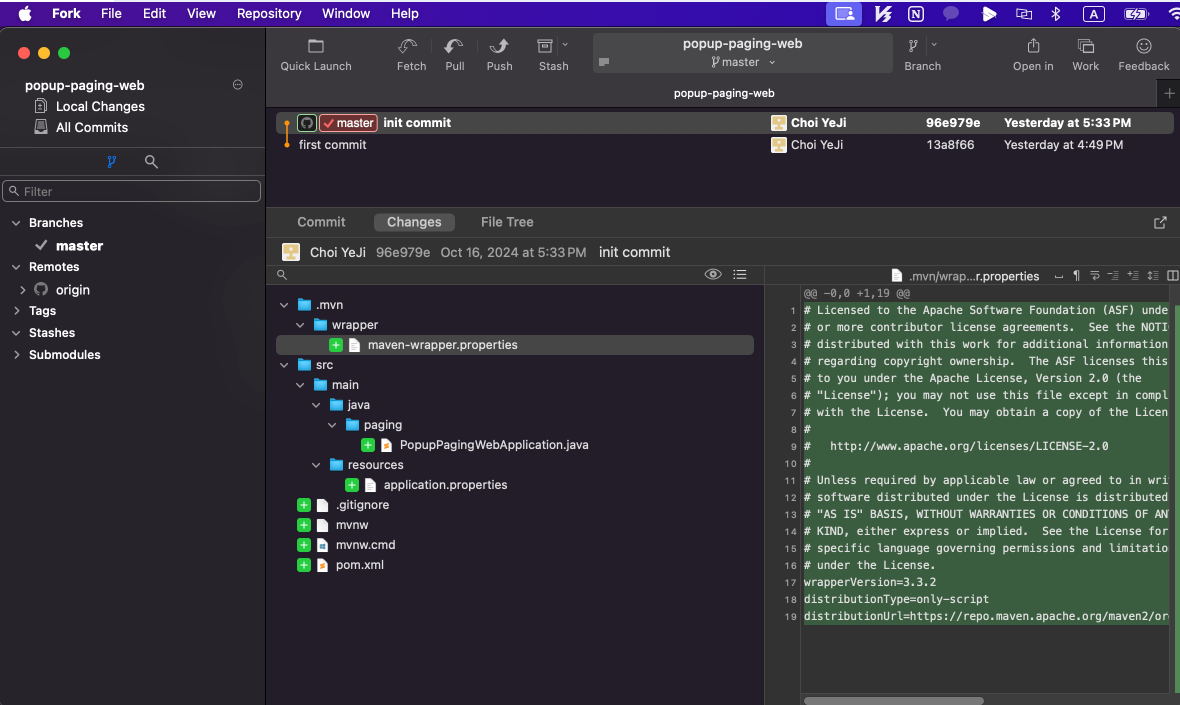Open Quick Launch from the toolbar
Image resolution: width=1180 pixels, height=705 pixels.
[315, 55]
